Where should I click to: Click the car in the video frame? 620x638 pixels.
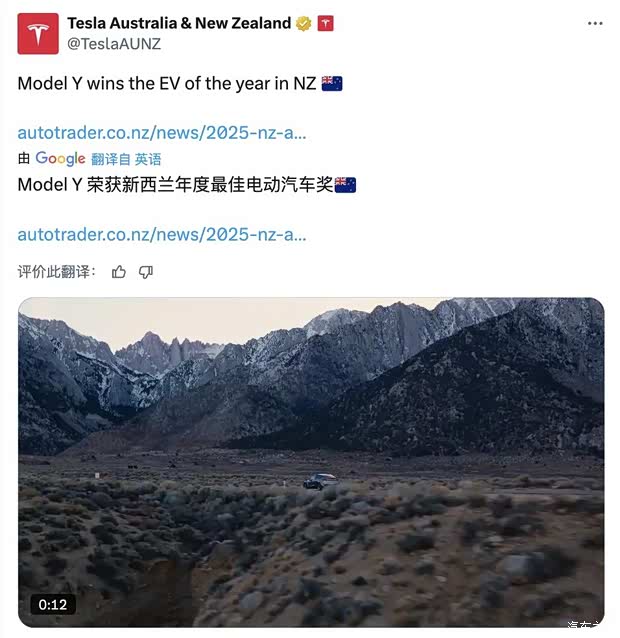(x=320, y=481)
